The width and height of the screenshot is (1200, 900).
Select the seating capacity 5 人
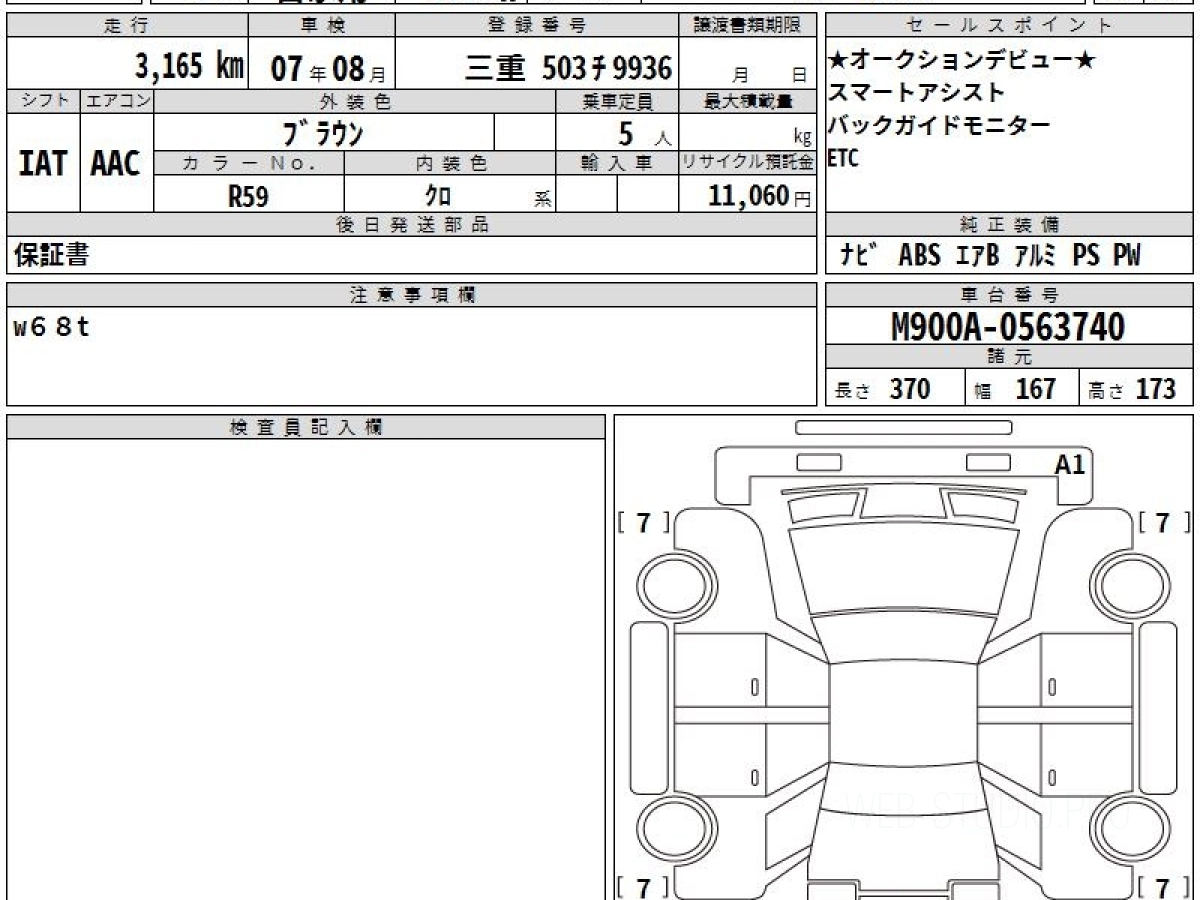point(645,132)
